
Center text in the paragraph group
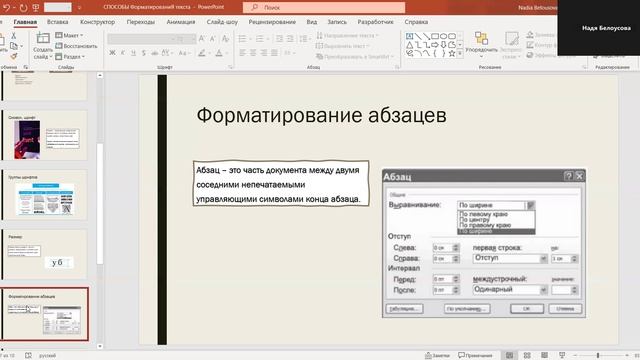coord(253,53)
